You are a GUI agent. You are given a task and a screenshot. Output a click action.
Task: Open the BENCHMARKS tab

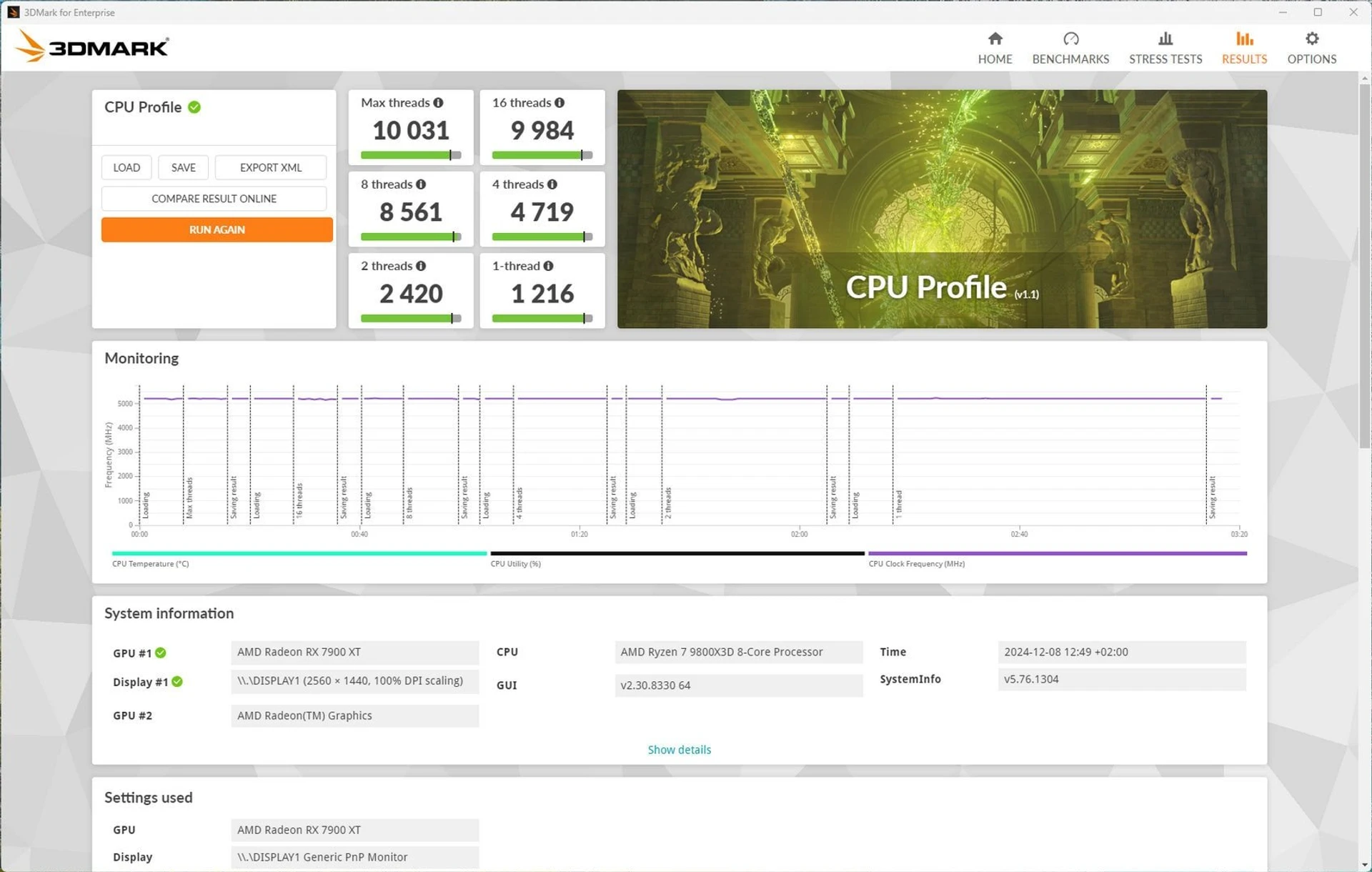pos(1070,48)
